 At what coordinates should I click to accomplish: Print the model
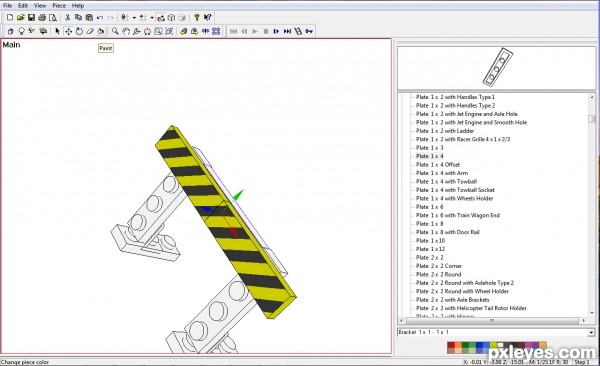click(x=42, y=18)
